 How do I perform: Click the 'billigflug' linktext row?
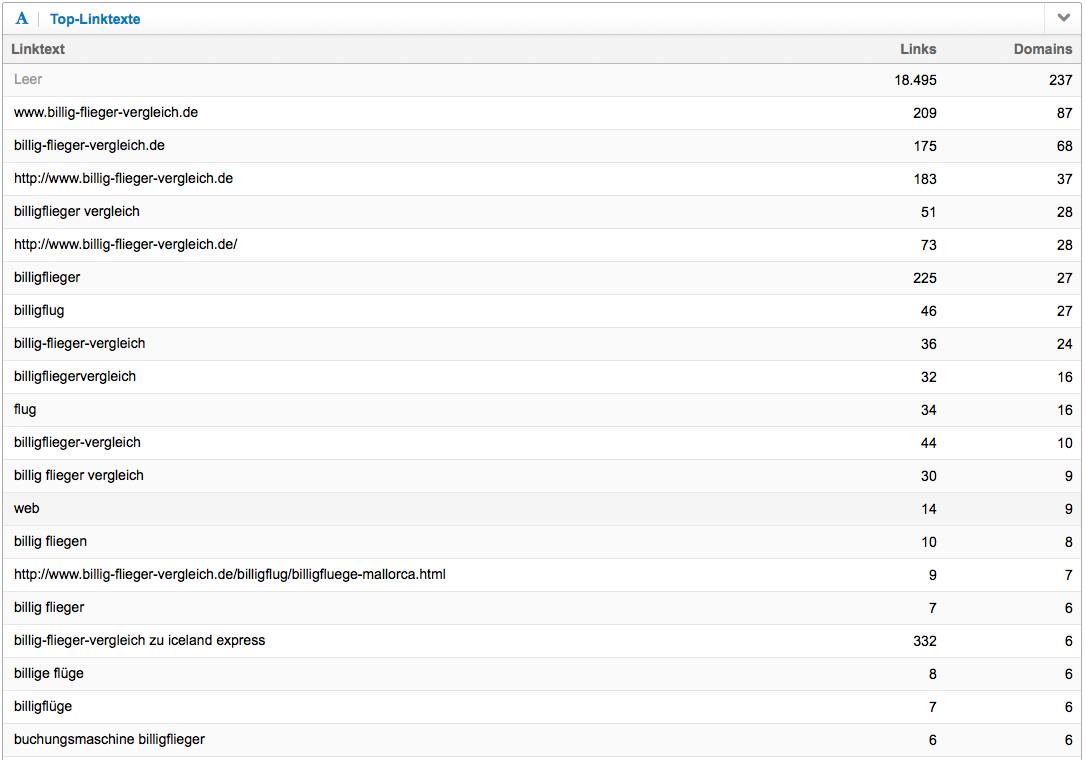pos(39,310)
